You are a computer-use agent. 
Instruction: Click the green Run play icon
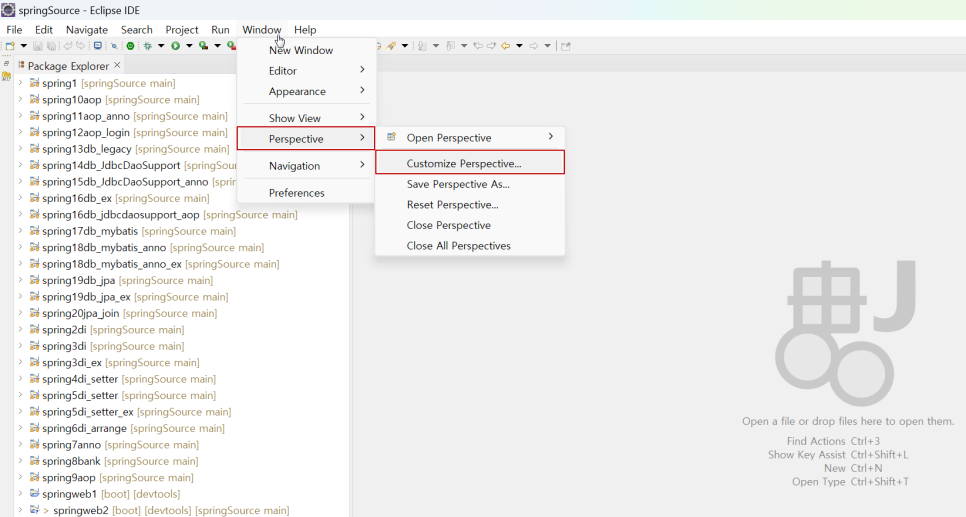(176, 46)
